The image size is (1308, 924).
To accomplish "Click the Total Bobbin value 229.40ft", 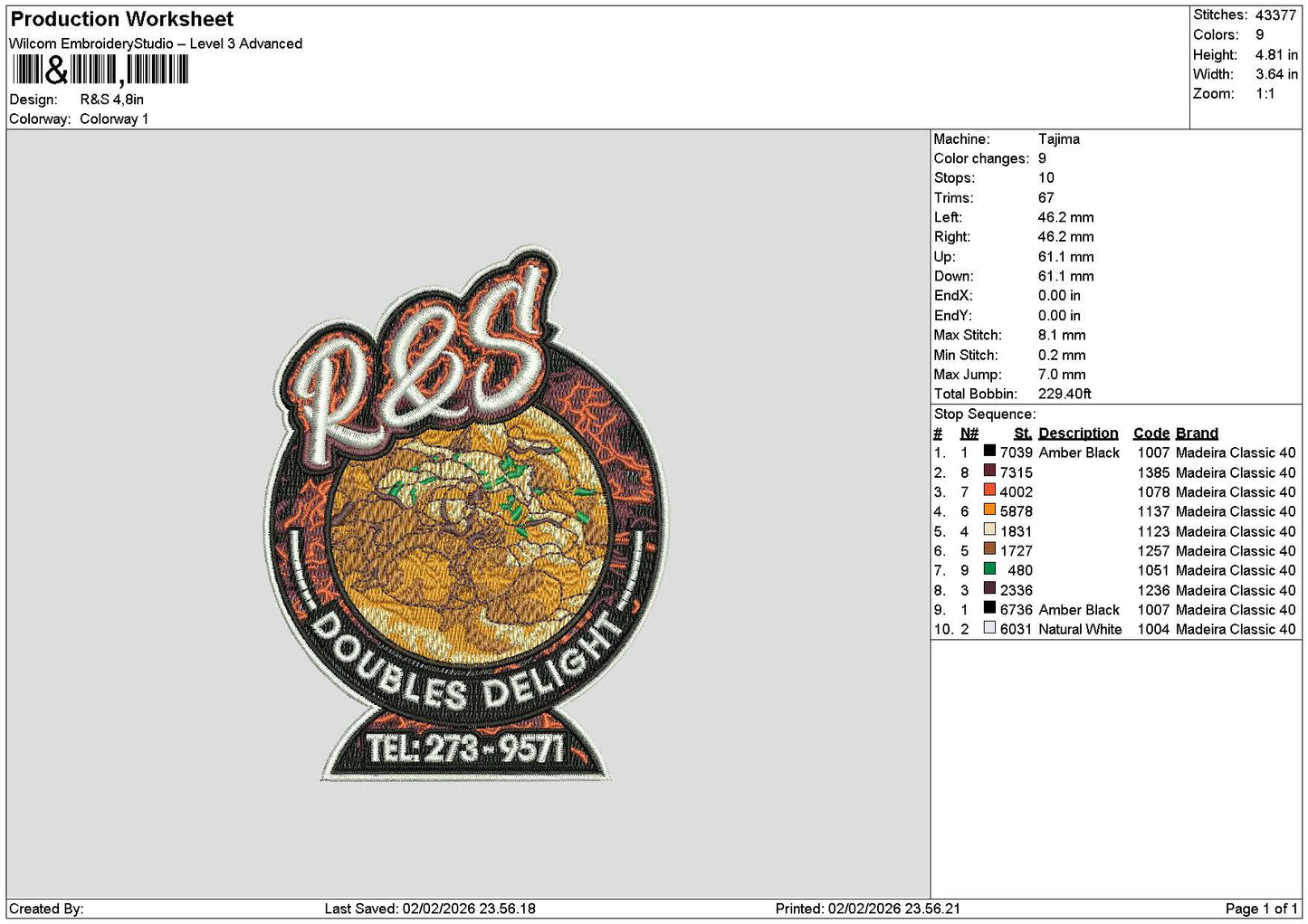I will (1064, 394).
